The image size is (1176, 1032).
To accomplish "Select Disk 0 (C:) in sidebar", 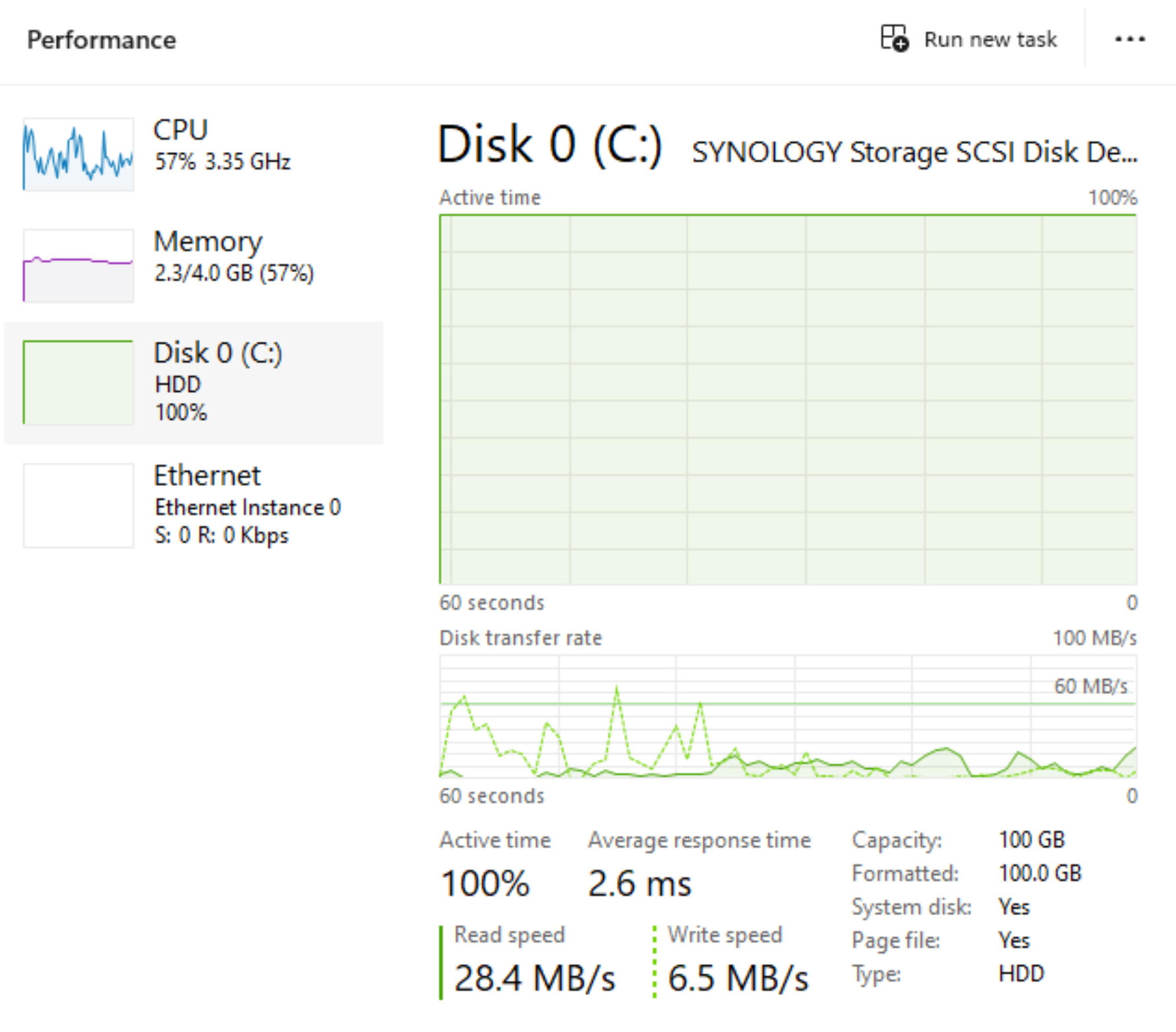I will tap(194, 383).
